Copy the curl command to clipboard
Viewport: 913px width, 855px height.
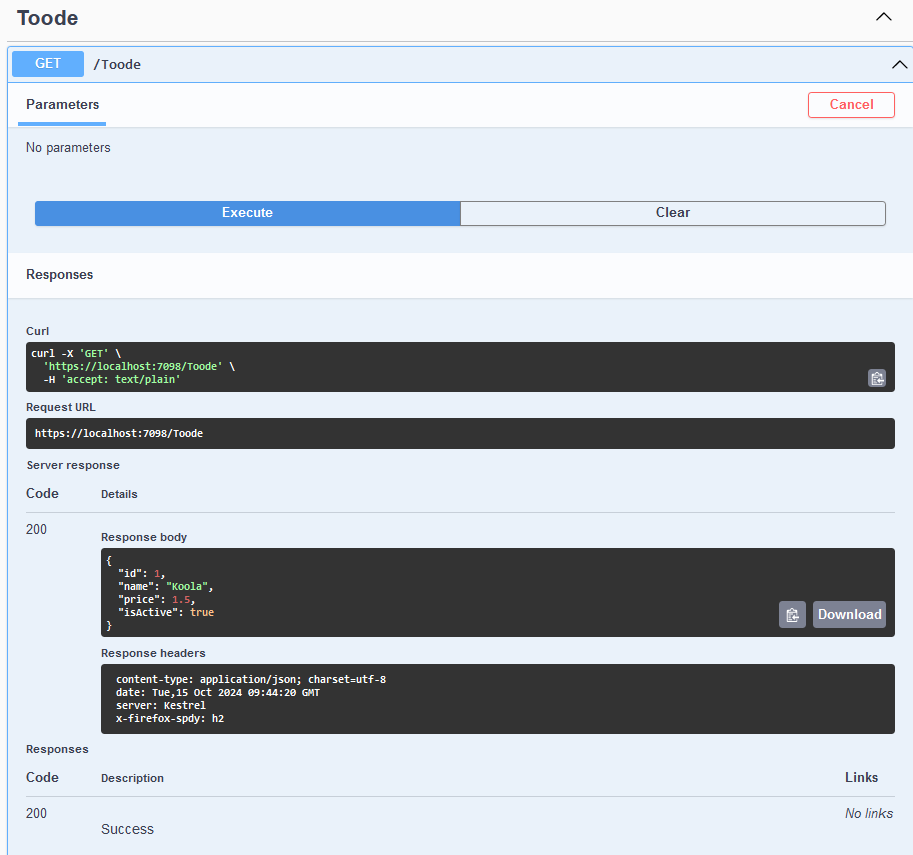coord(877,378)
